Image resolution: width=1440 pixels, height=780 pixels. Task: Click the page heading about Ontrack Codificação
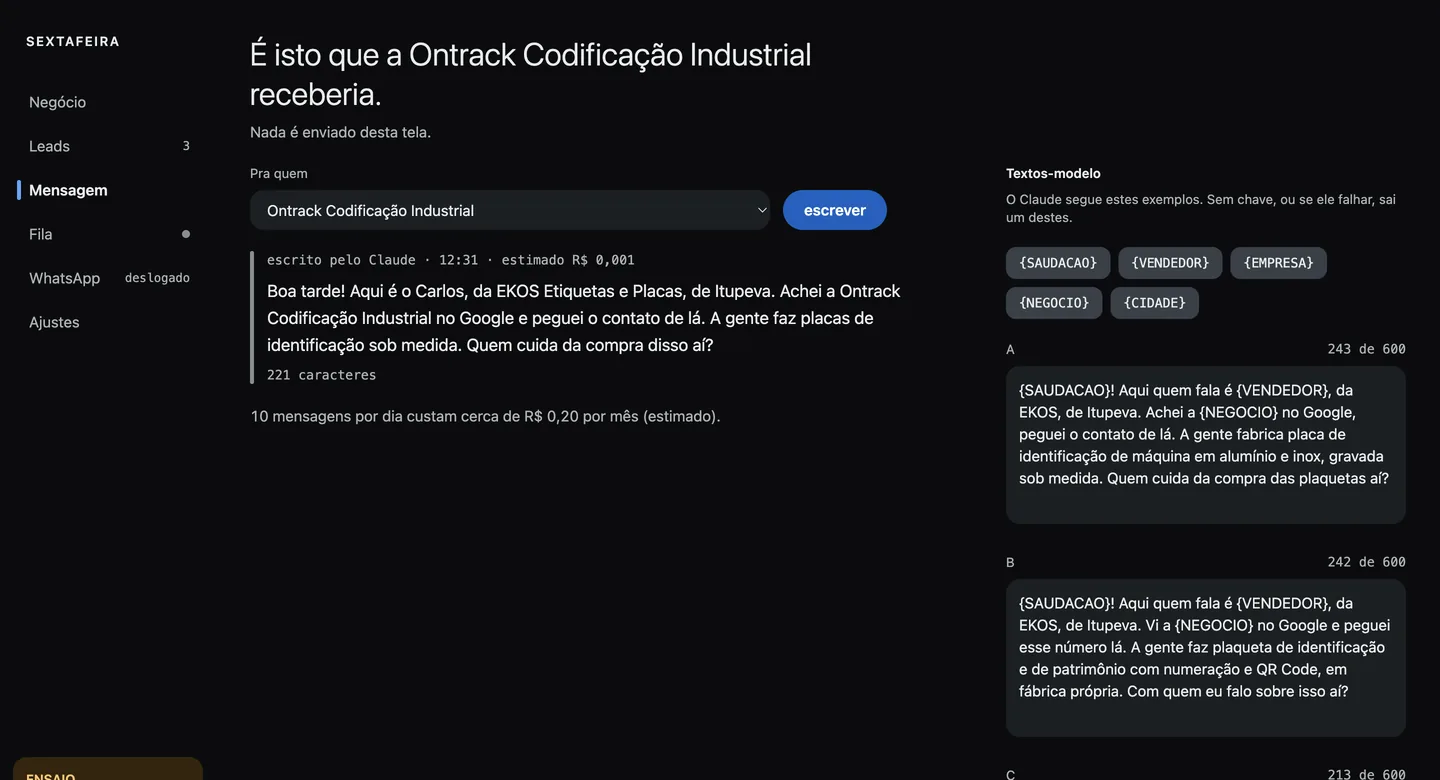[x=531, y=74]
